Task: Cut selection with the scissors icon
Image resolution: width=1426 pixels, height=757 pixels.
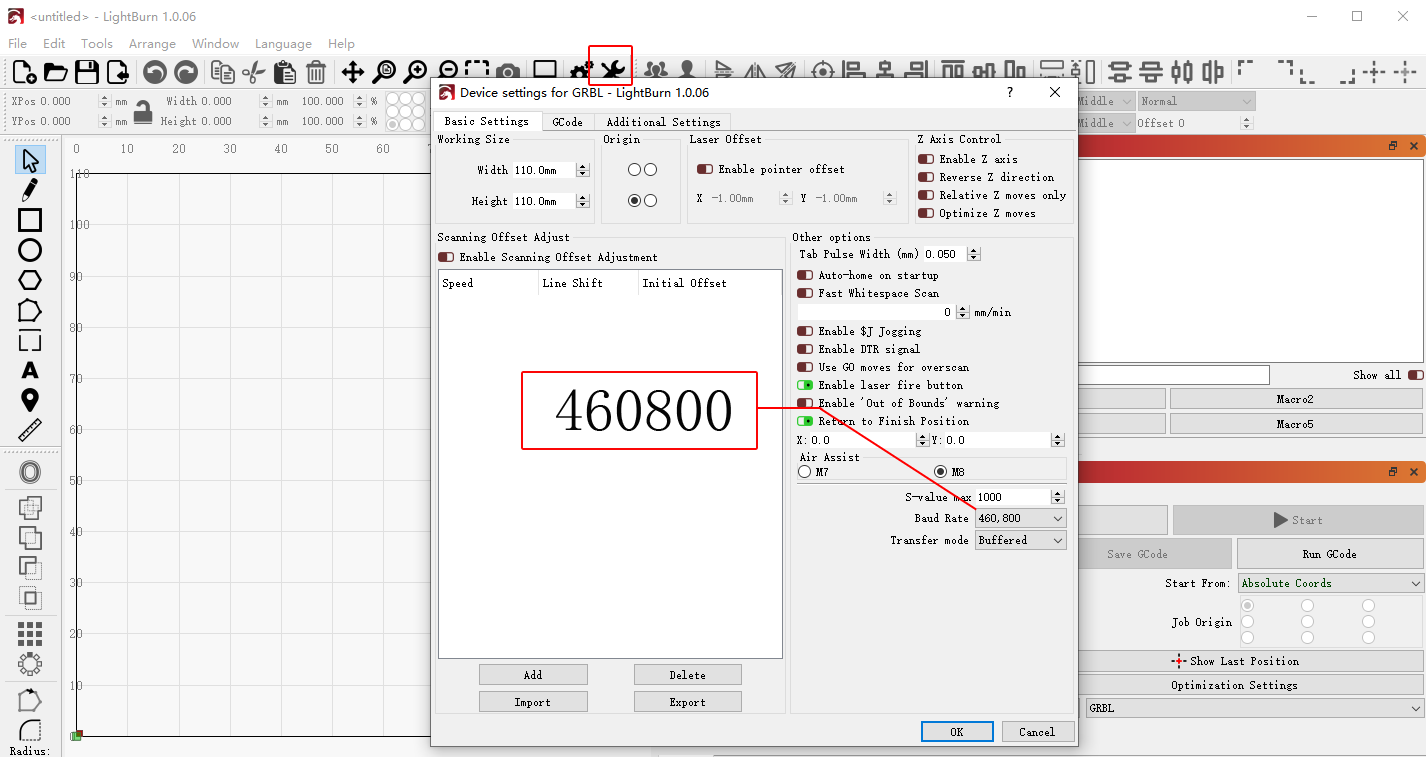Action: 254,72
